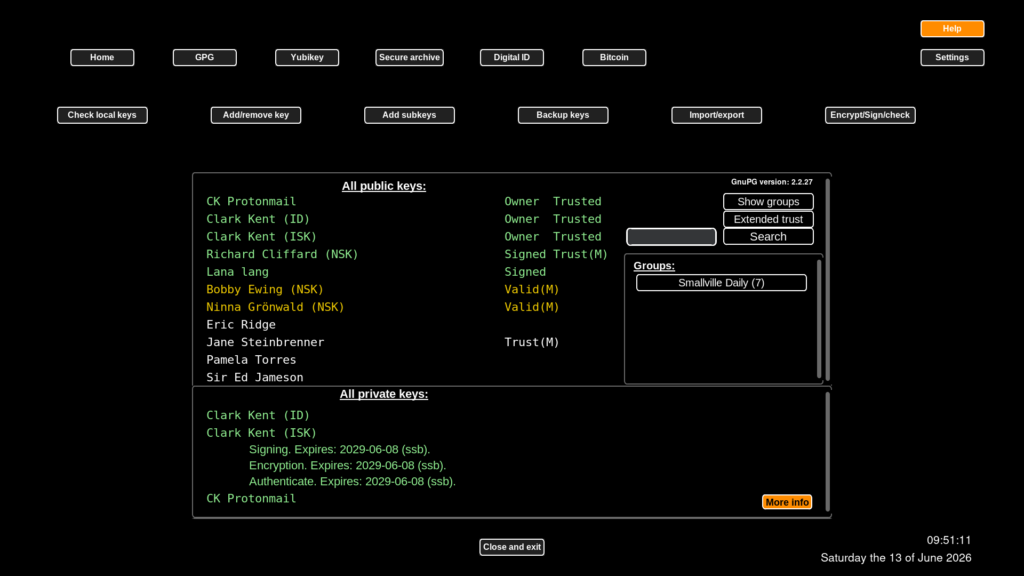Open Backup keys

tap(563, 115)
